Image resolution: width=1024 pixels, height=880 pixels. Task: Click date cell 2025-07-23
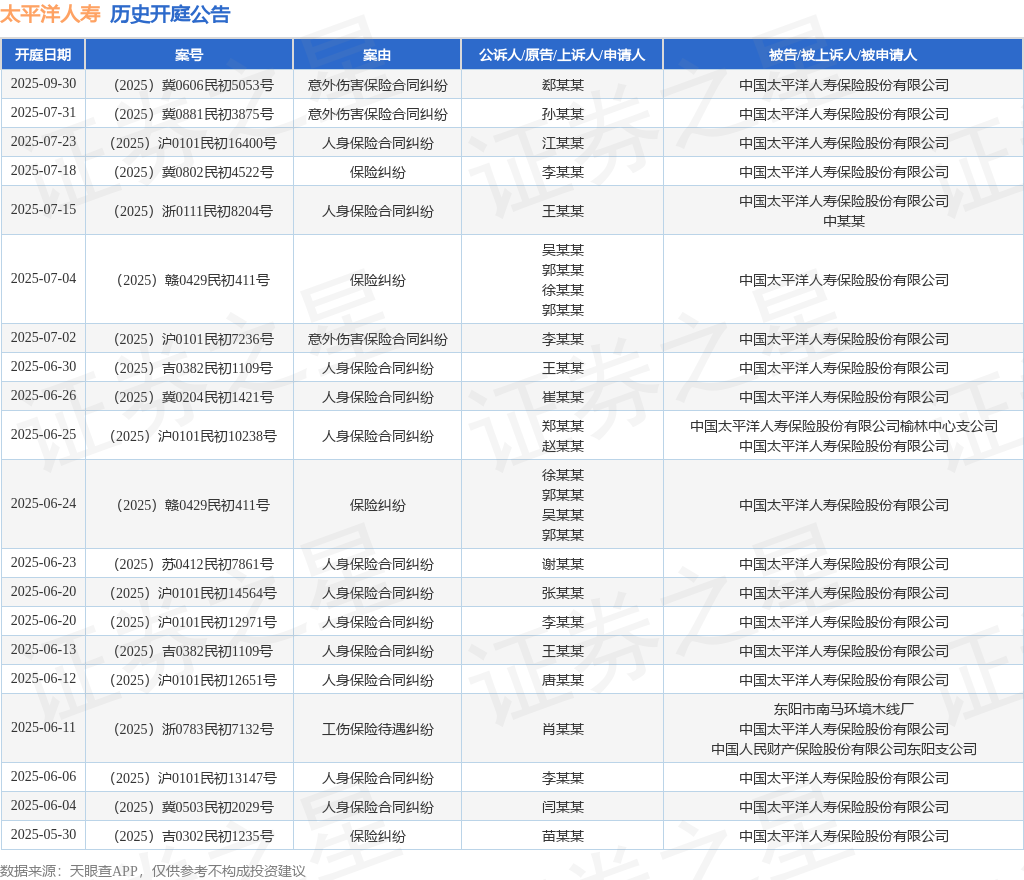pos(43,142)
